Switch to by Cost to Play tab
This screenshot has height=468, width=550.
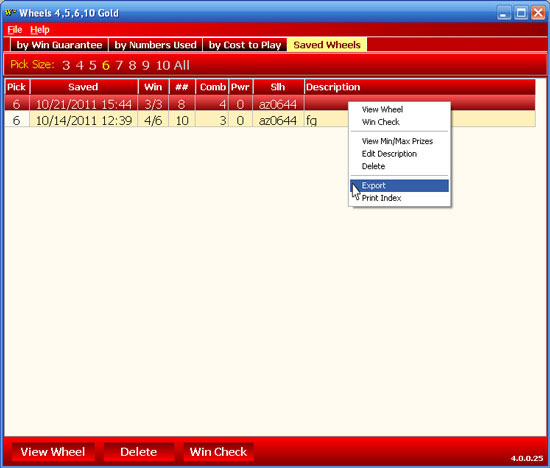(x=245, y=45)
